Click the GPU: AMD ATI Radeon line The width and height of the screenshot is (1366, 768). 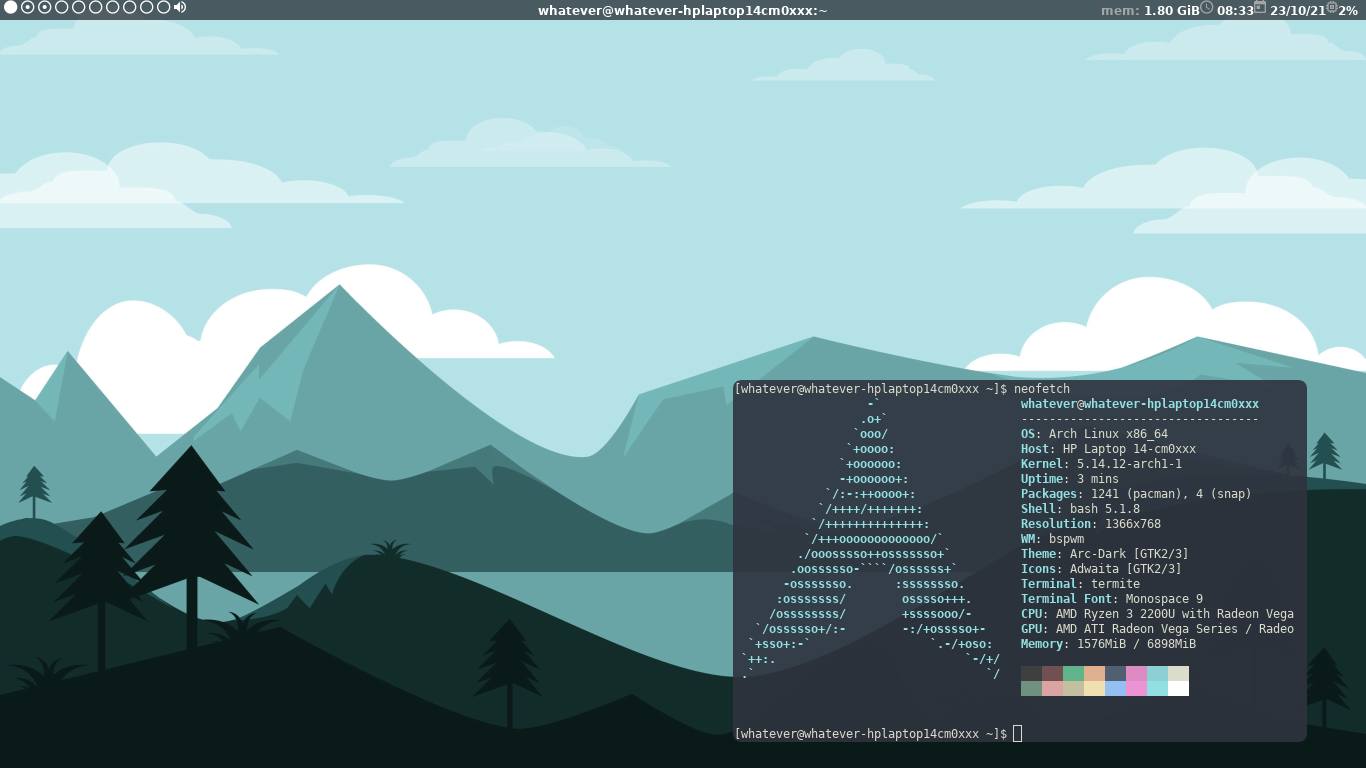pyautogui.click(x=1157, y=629)
